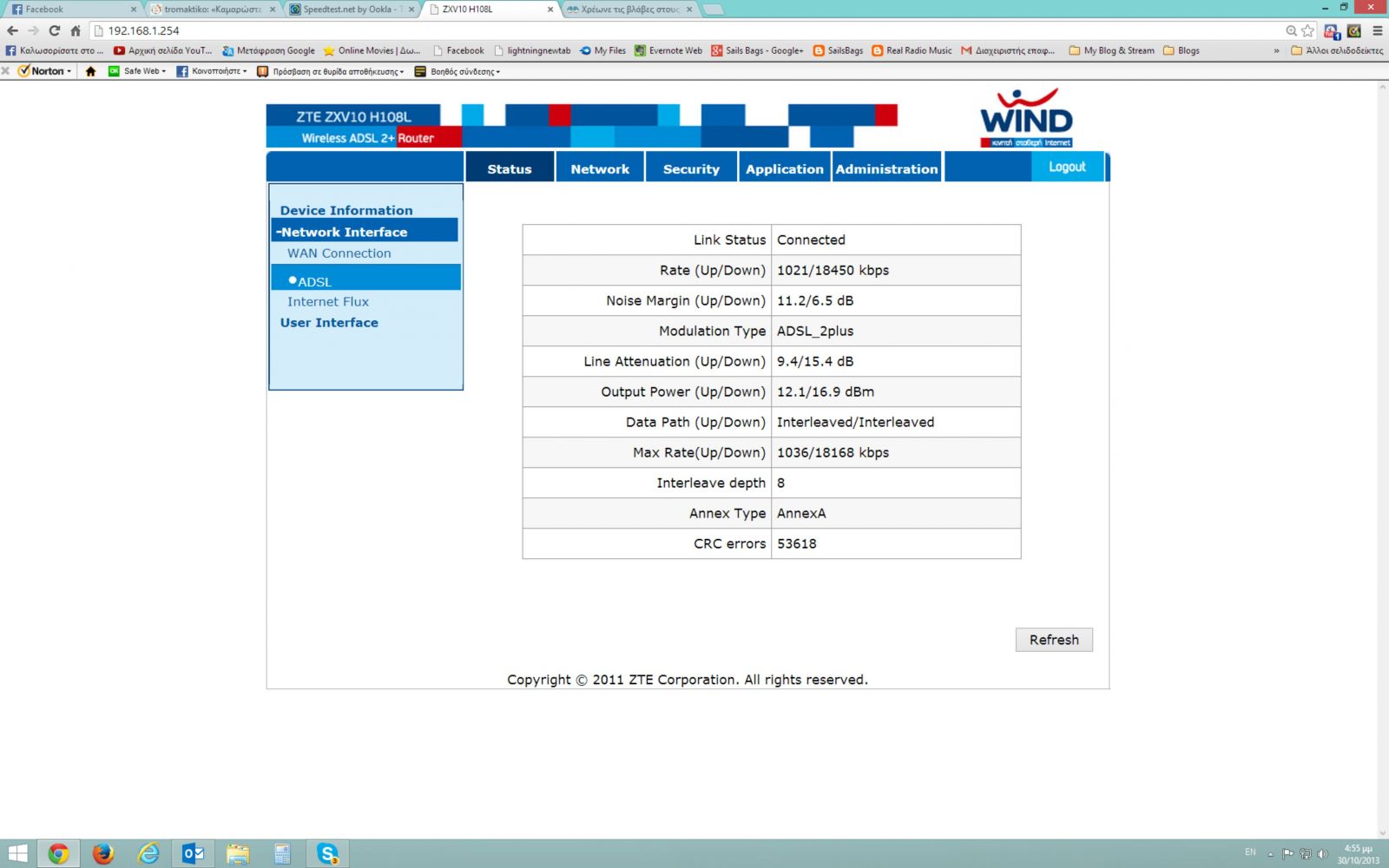Open the My Files bookmark
This screenshot has width=1389, height=868.
[x=602, y=50]
